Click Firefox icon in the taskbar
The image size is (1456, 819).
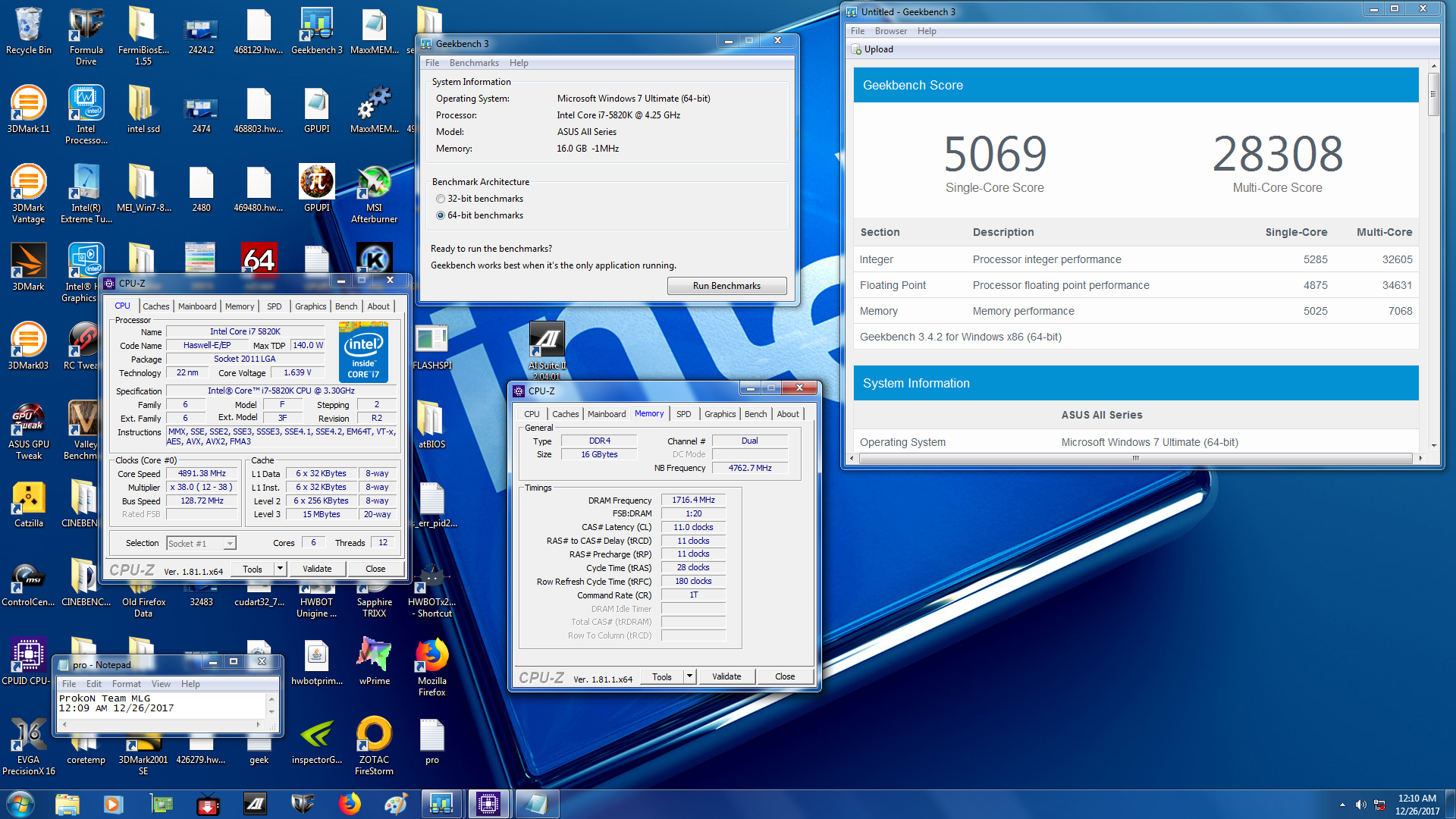[350, 804]
